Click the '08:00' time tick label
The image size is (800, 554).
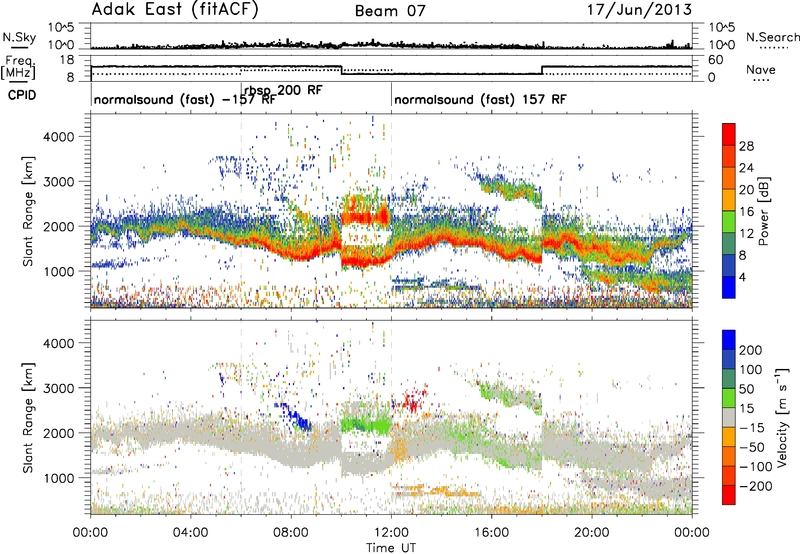(x=291, y=533)
